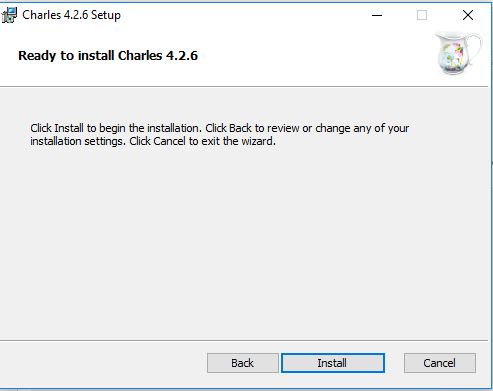Exit the wizard using Cancel button
This screenshot has width=493, height=391.
(x=440, y=363)
